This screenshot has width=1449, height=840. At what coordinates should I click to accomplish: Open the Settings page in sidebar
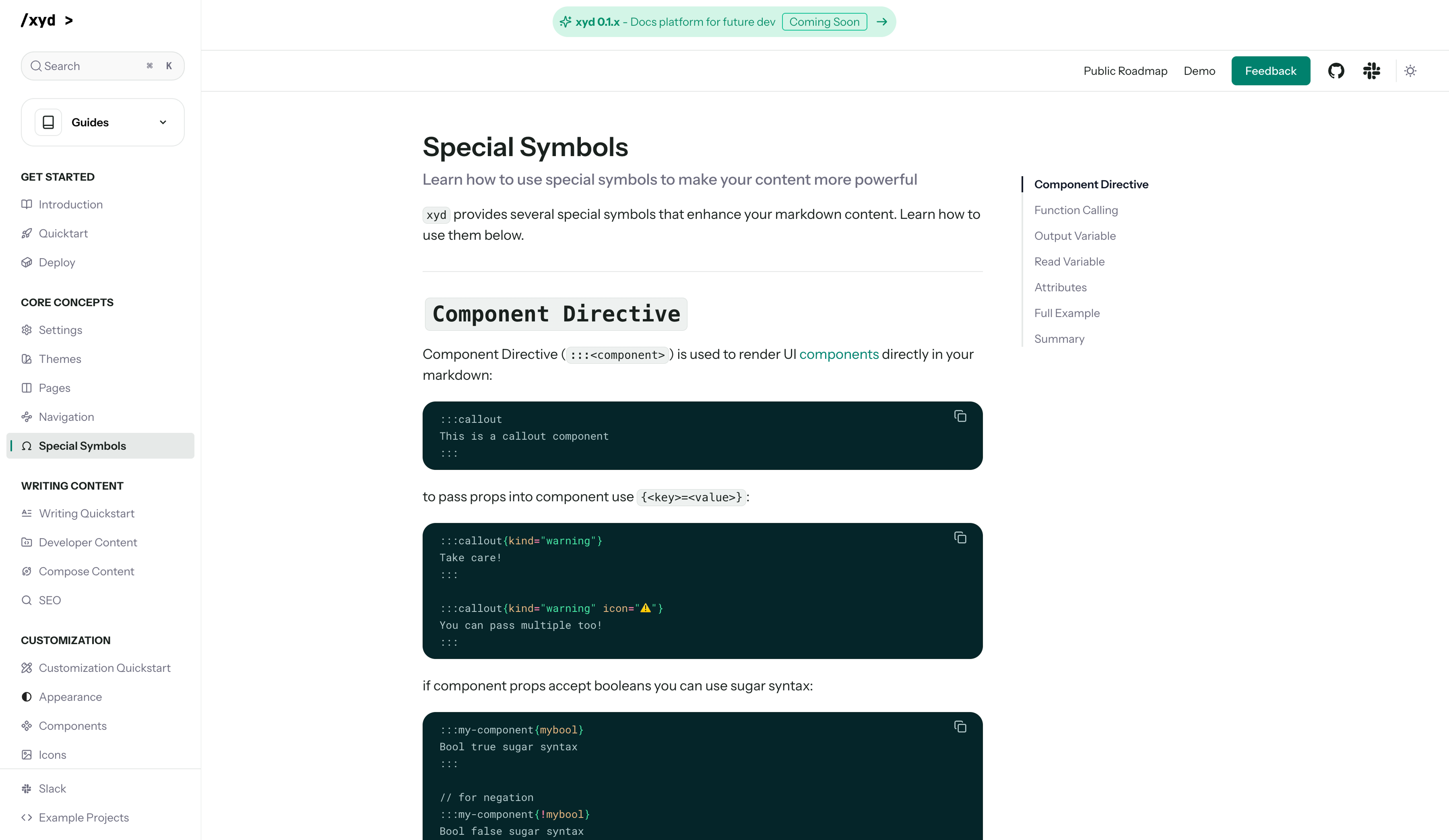[60, 330]
